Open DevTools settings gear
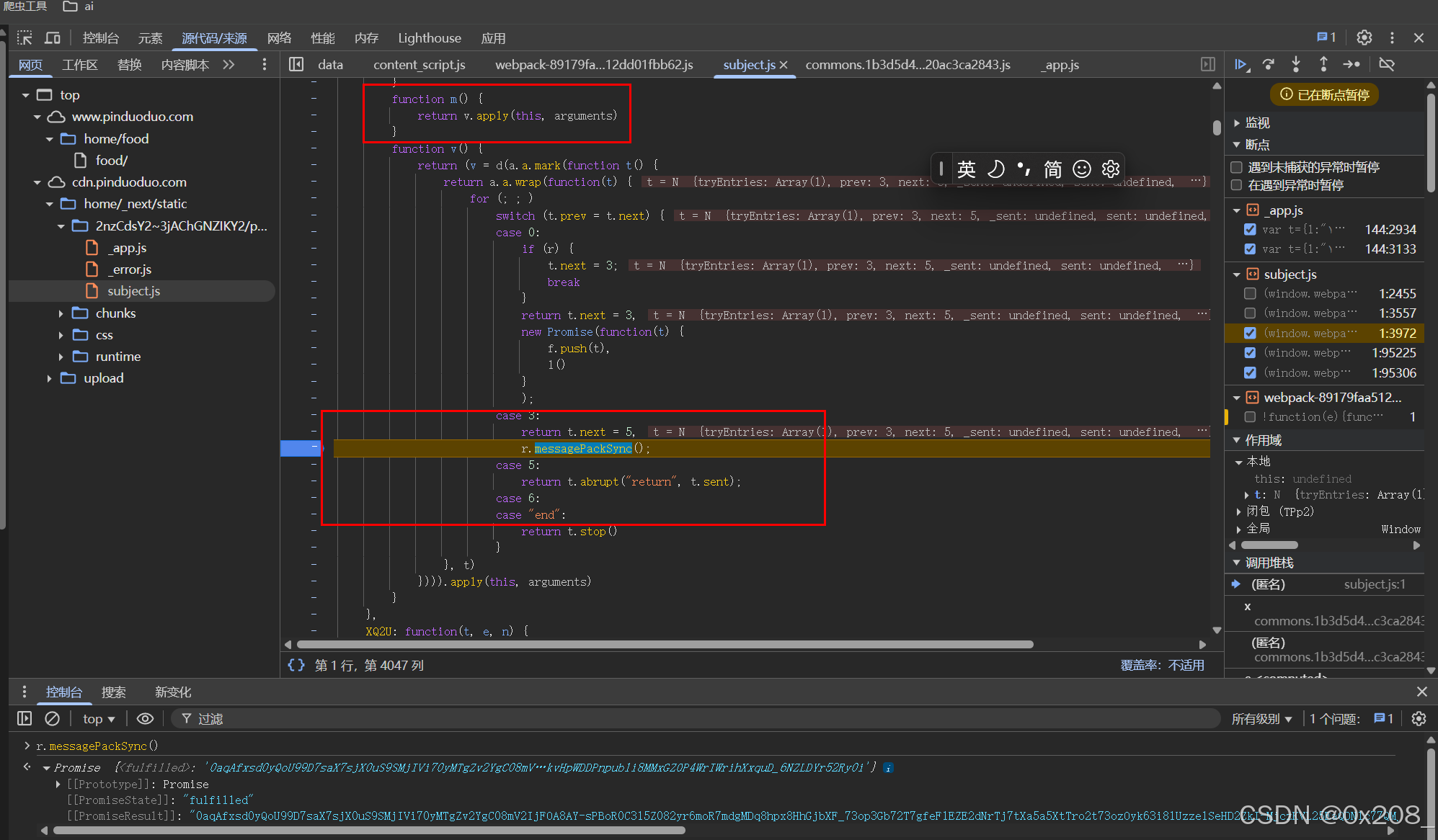Image resolution: width=1438 pixels, height=840 pixels. [x=1364, y=37]
